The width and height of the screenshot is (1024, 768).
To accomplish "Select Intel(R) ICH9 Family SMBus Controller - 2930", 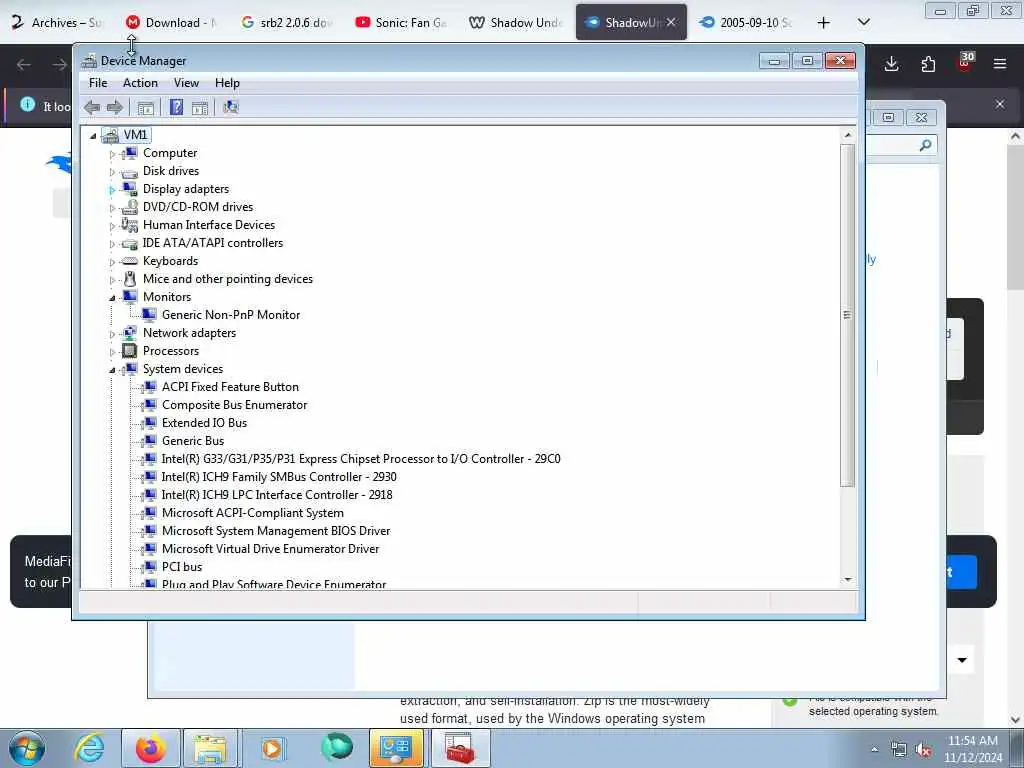I will (x=279, y=477).
